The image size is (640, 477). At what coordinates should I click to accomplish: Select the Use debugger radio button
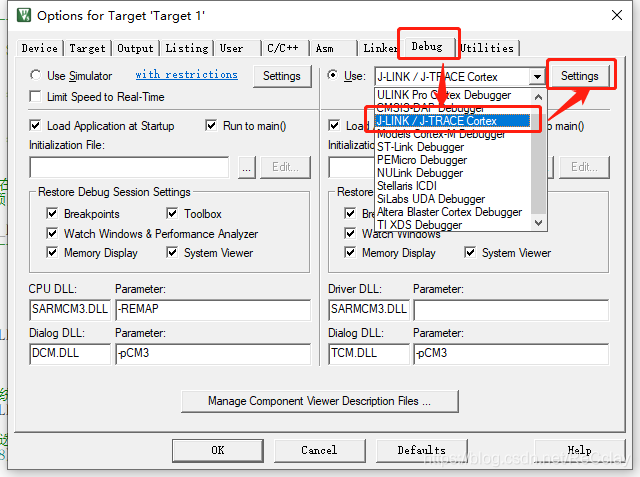(x=333, y=75)
